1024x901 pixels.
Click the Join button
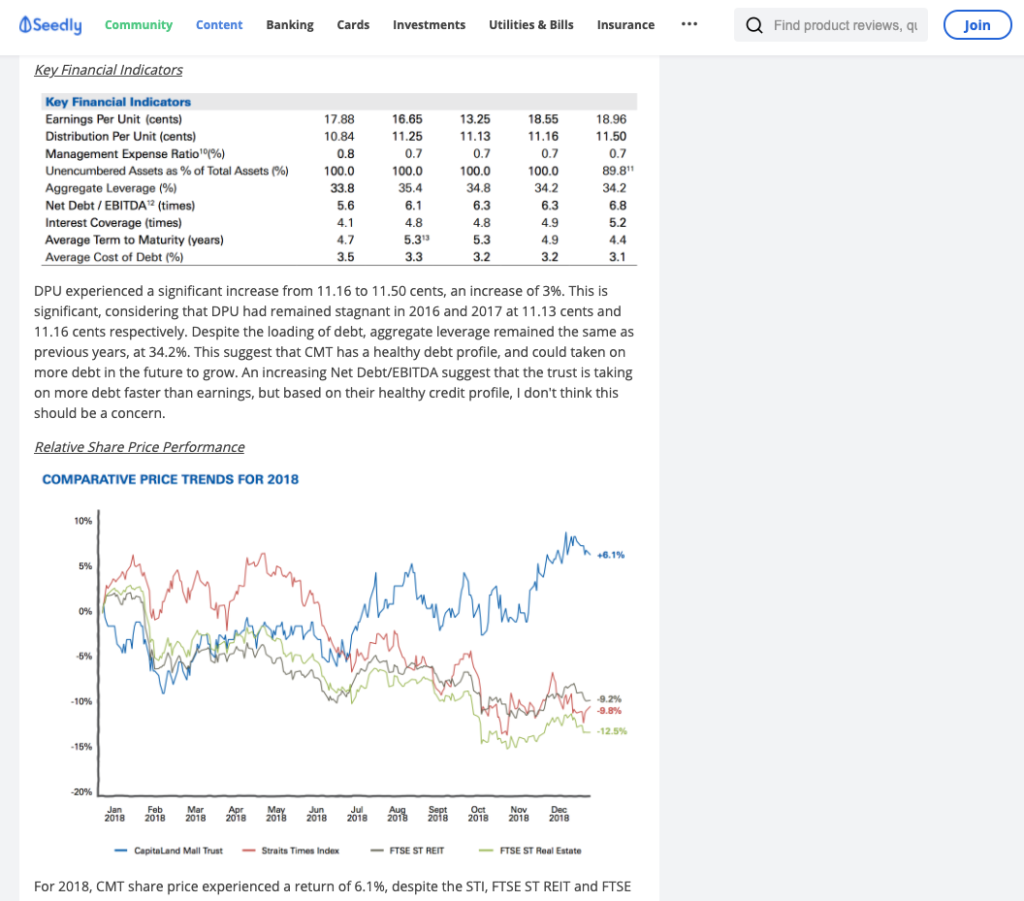(x=977, y=25)
